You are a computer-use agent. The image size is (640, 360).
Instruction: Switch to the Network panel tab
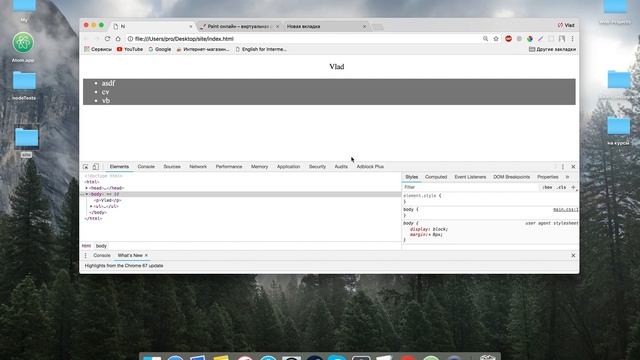198,167
